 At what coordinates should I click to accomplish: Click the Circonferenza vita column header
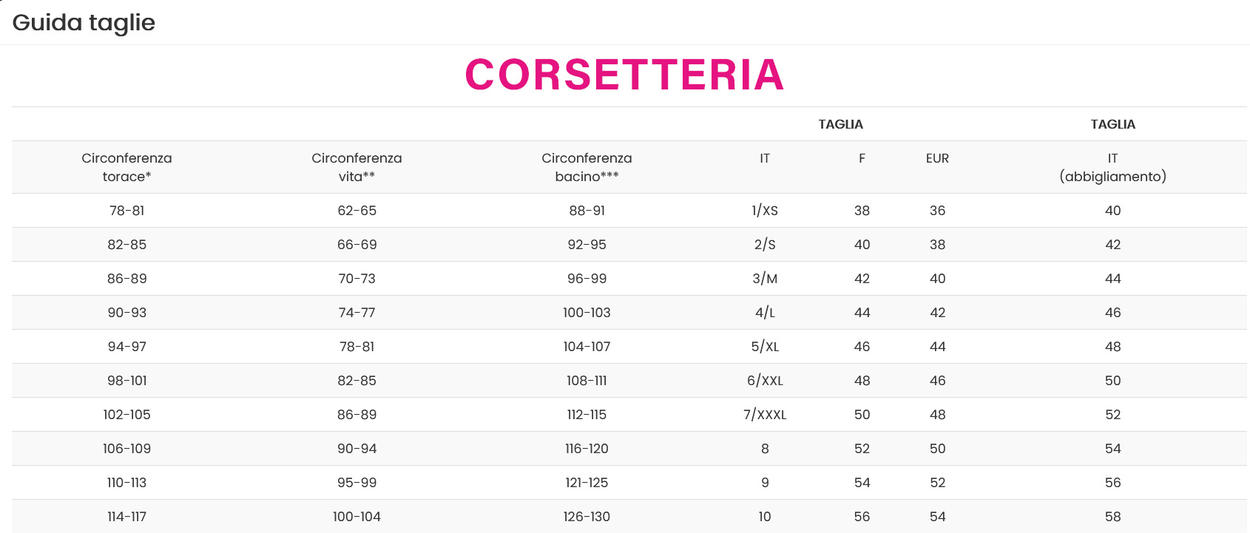(357, 167)
